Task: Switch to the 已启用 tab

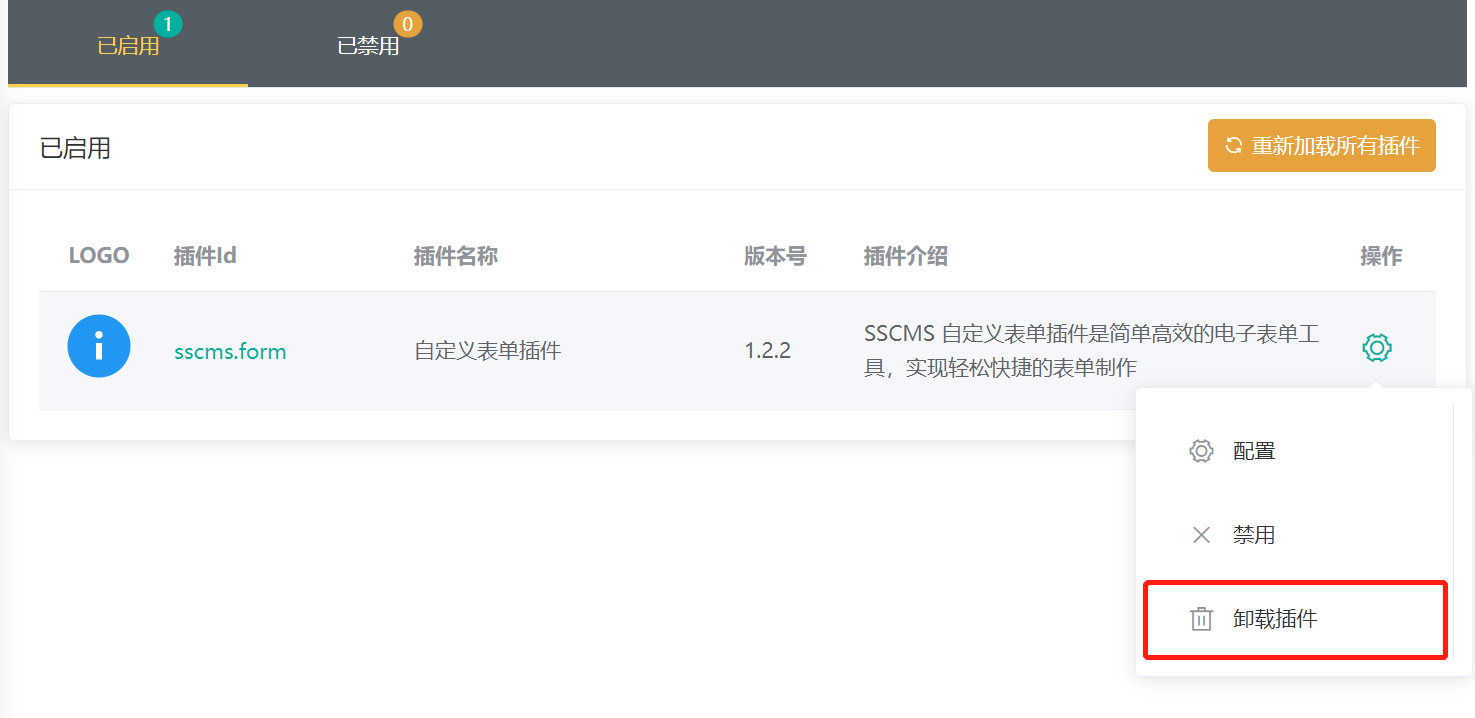Action: tap(128, 46)
